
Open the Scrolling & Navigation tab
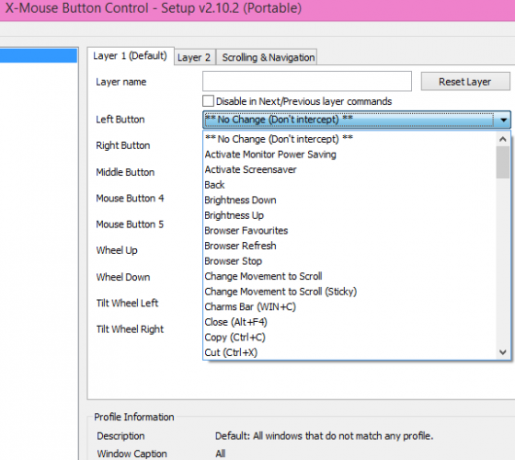(267, 57)
